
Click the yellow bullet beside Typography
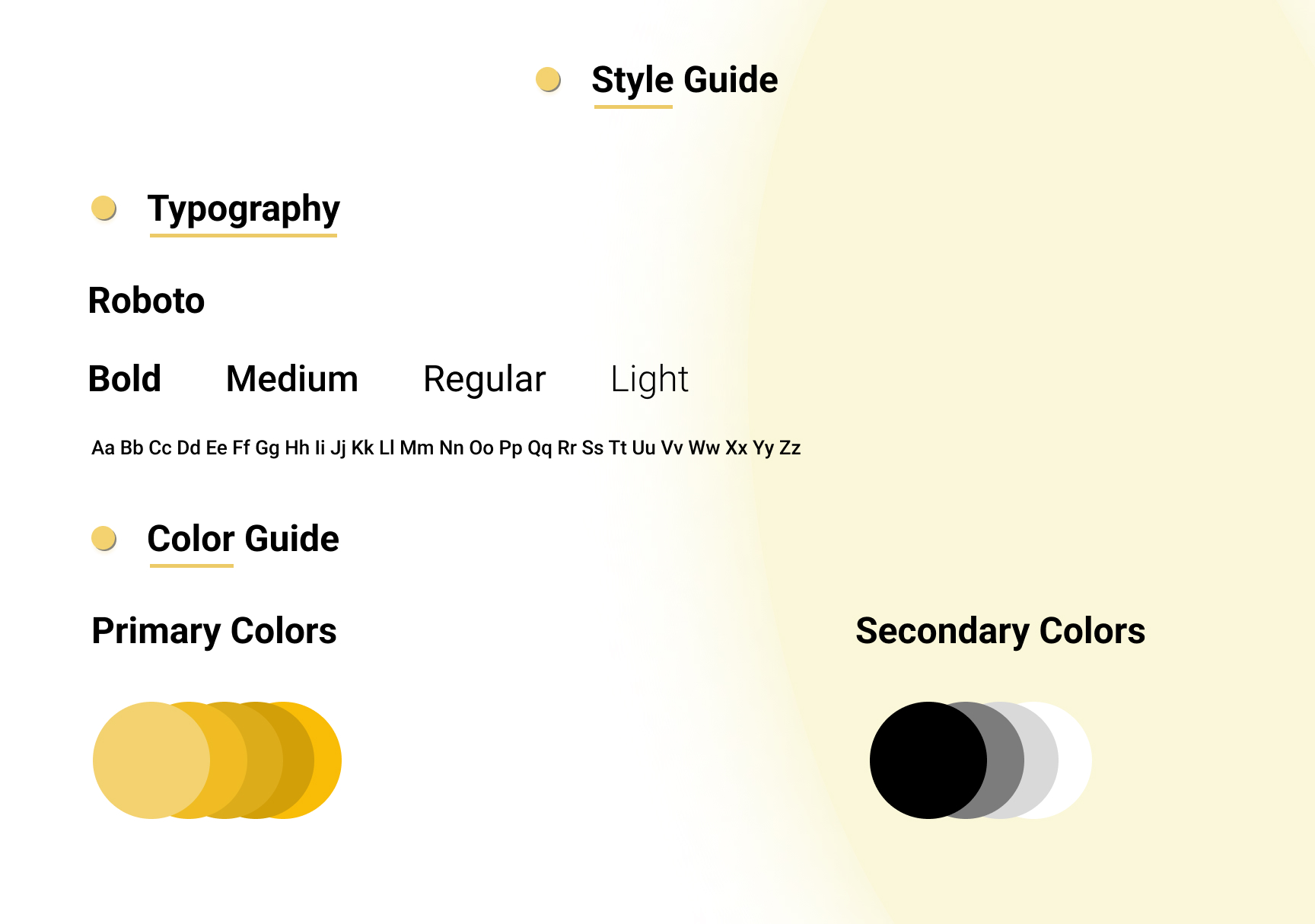103,208
